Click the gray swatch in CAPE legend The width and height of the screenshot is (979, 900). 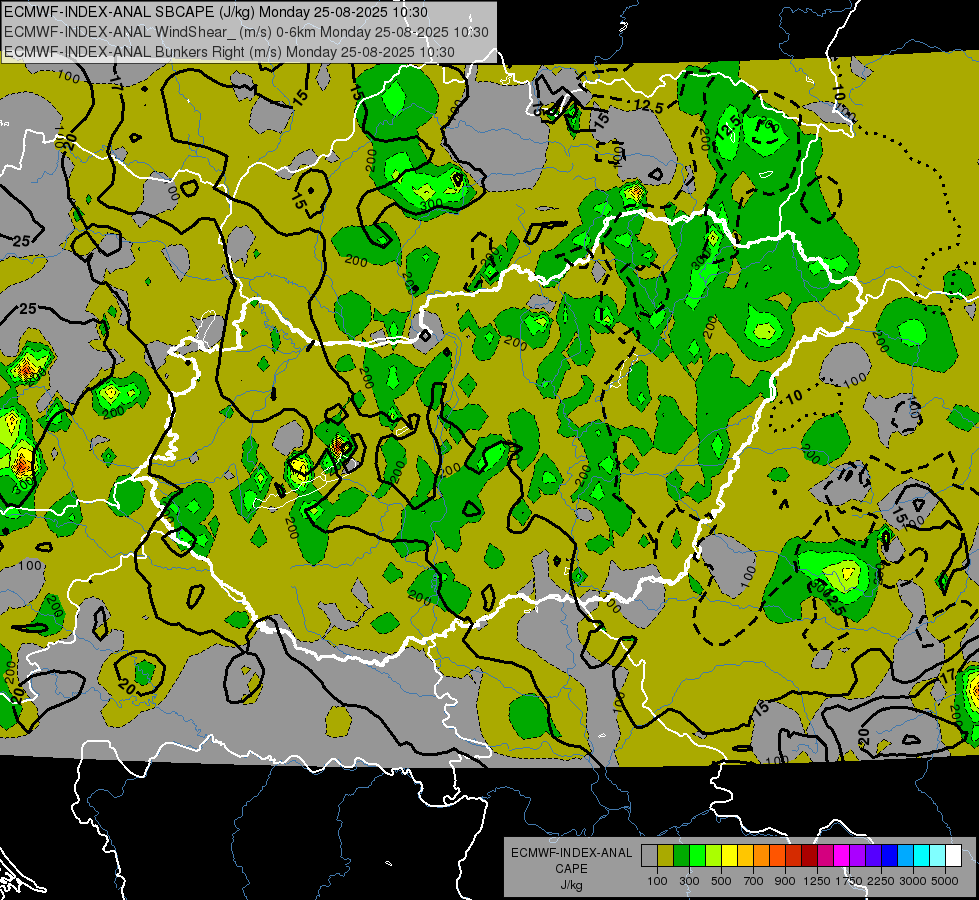click(x=649, y=855)
